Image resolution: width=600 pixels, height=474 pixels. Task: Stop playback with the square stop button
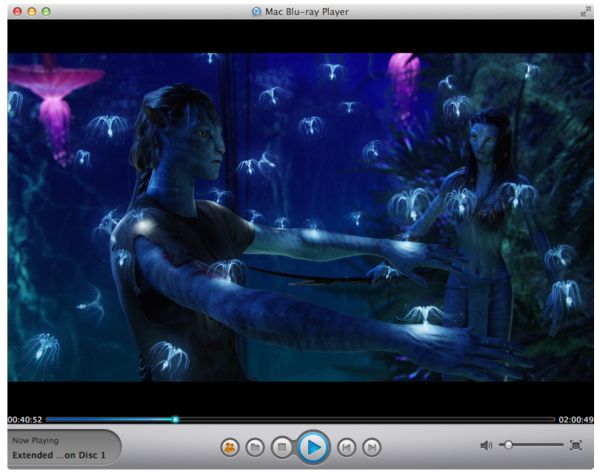click(x=282, y=447)
